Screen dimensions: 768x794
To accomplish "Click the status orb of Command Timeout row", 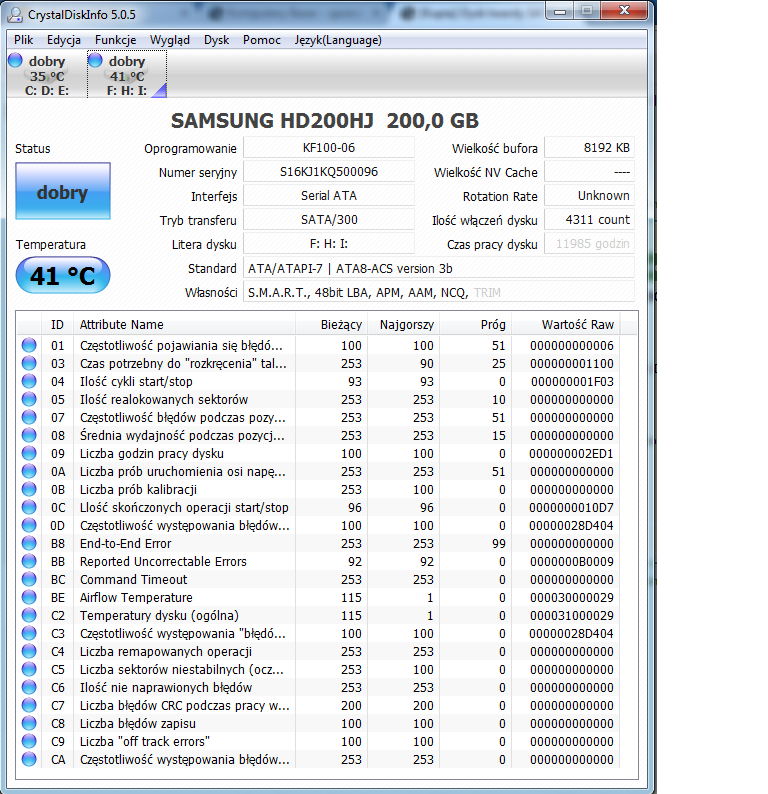I will 29,579.
